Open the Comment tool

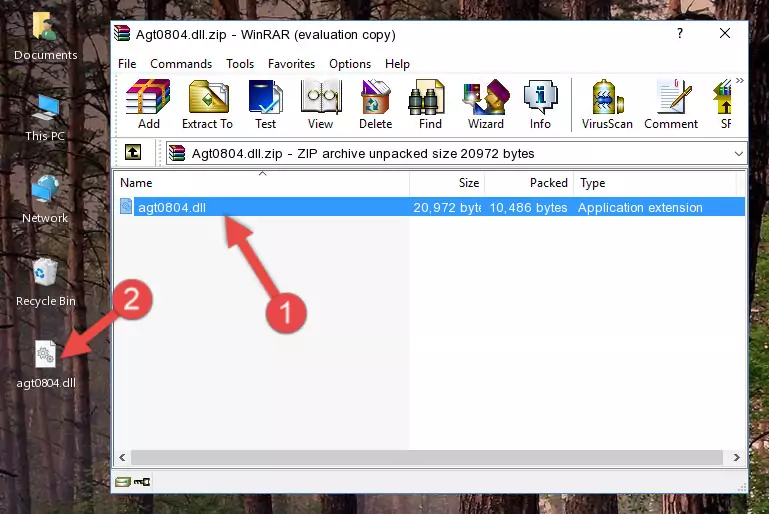point(671,104)
